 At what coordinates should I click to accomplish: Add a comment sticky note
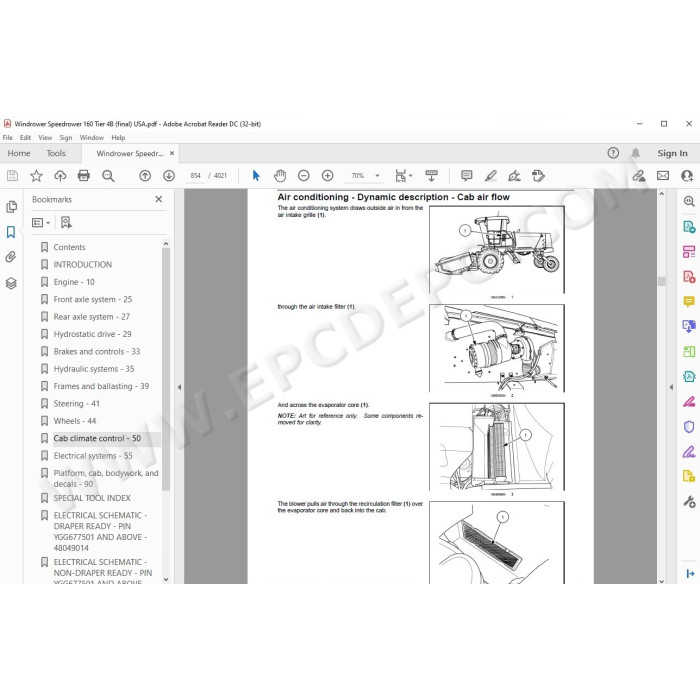(467, 176)
